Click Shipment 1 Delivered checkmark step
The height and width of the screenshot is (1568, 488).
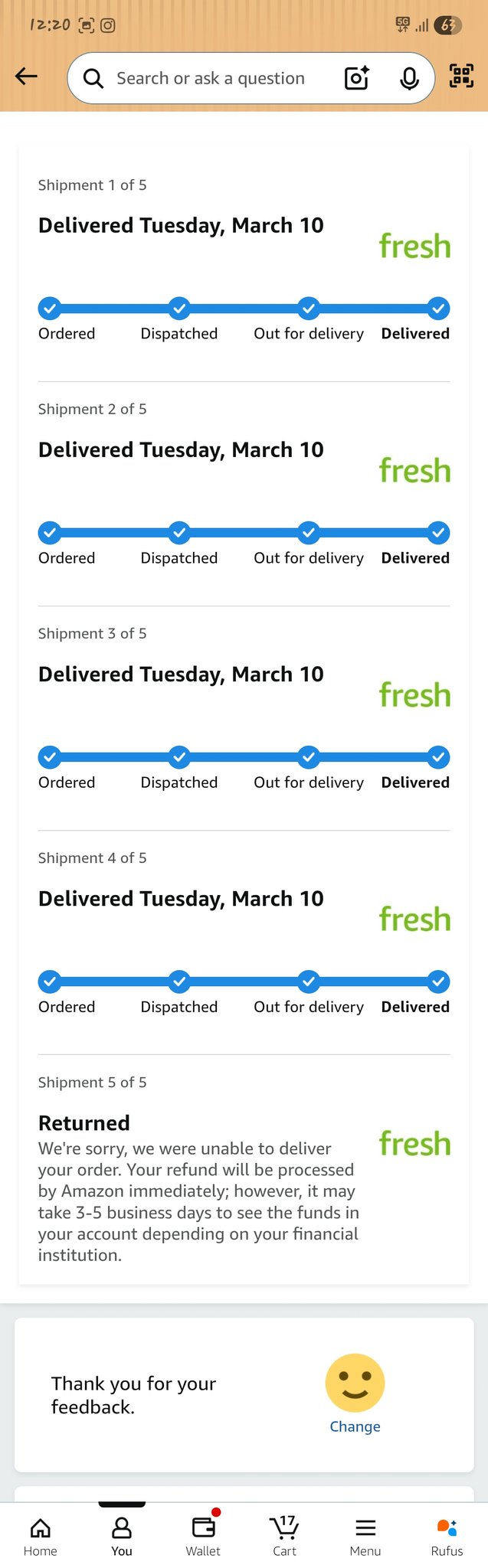(438, 309)
